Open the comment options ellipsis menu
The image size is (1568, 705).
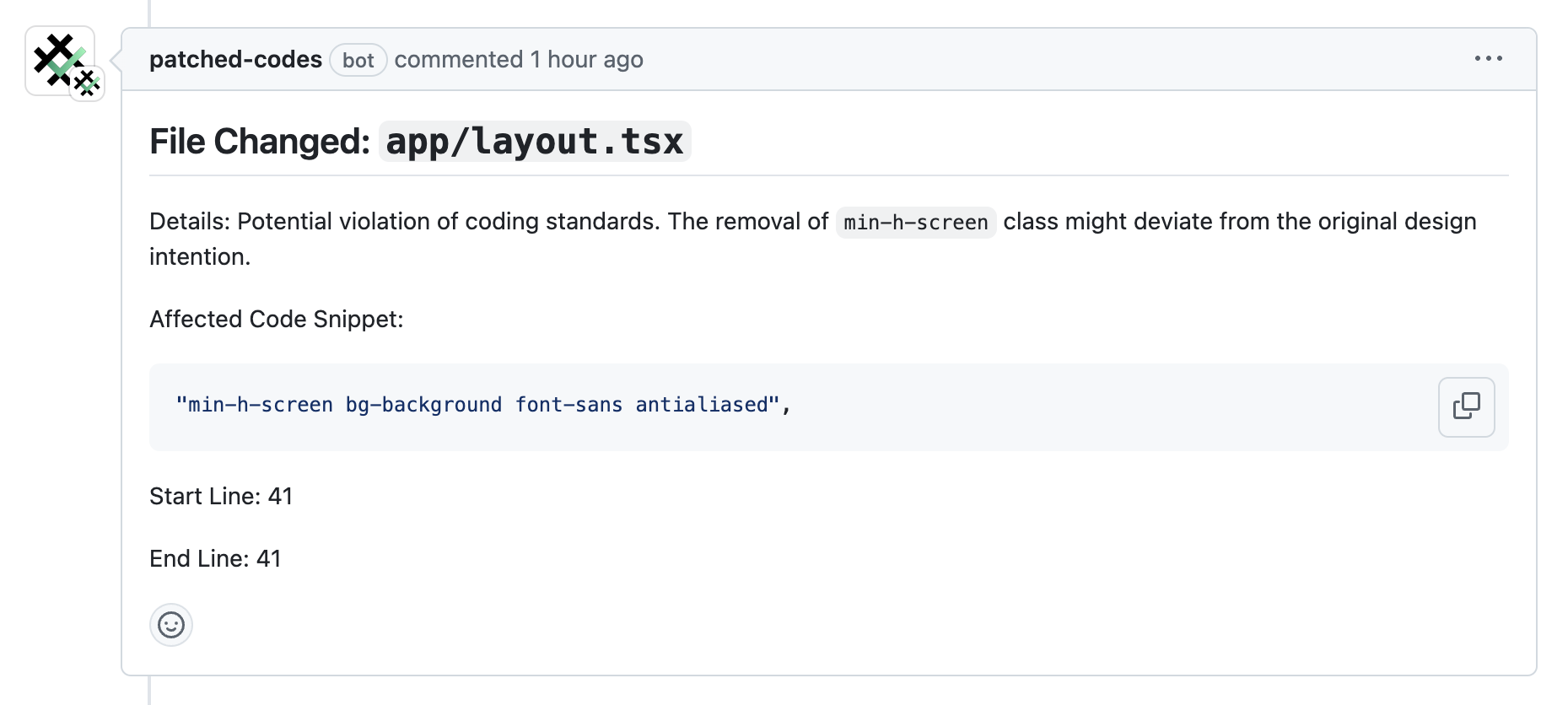[x=1488, y=59]
